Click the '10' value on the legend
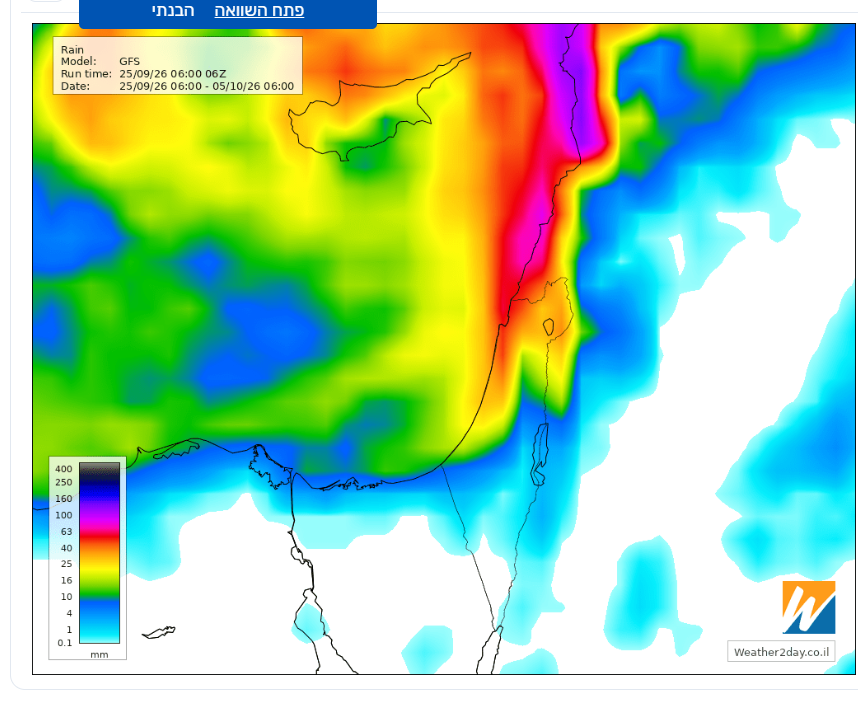 click(x=66, y=596)
